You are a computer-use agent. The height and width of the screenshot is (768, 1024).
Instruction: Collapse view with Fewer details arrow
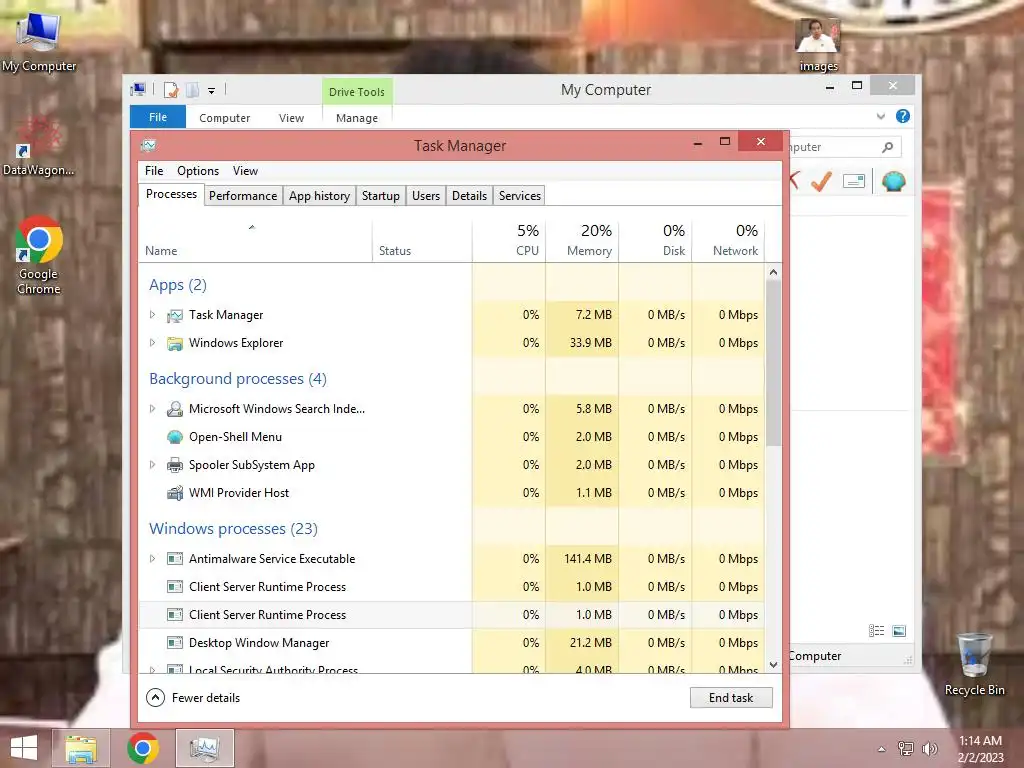155,697
